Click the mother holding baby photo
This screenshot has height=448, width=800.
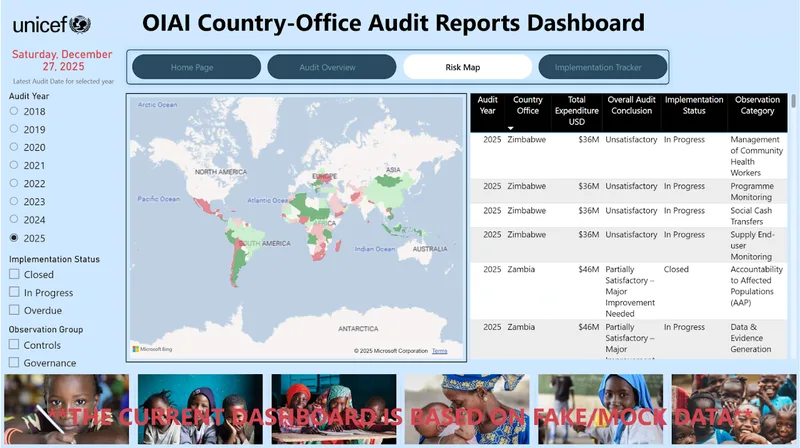[467, 409]
